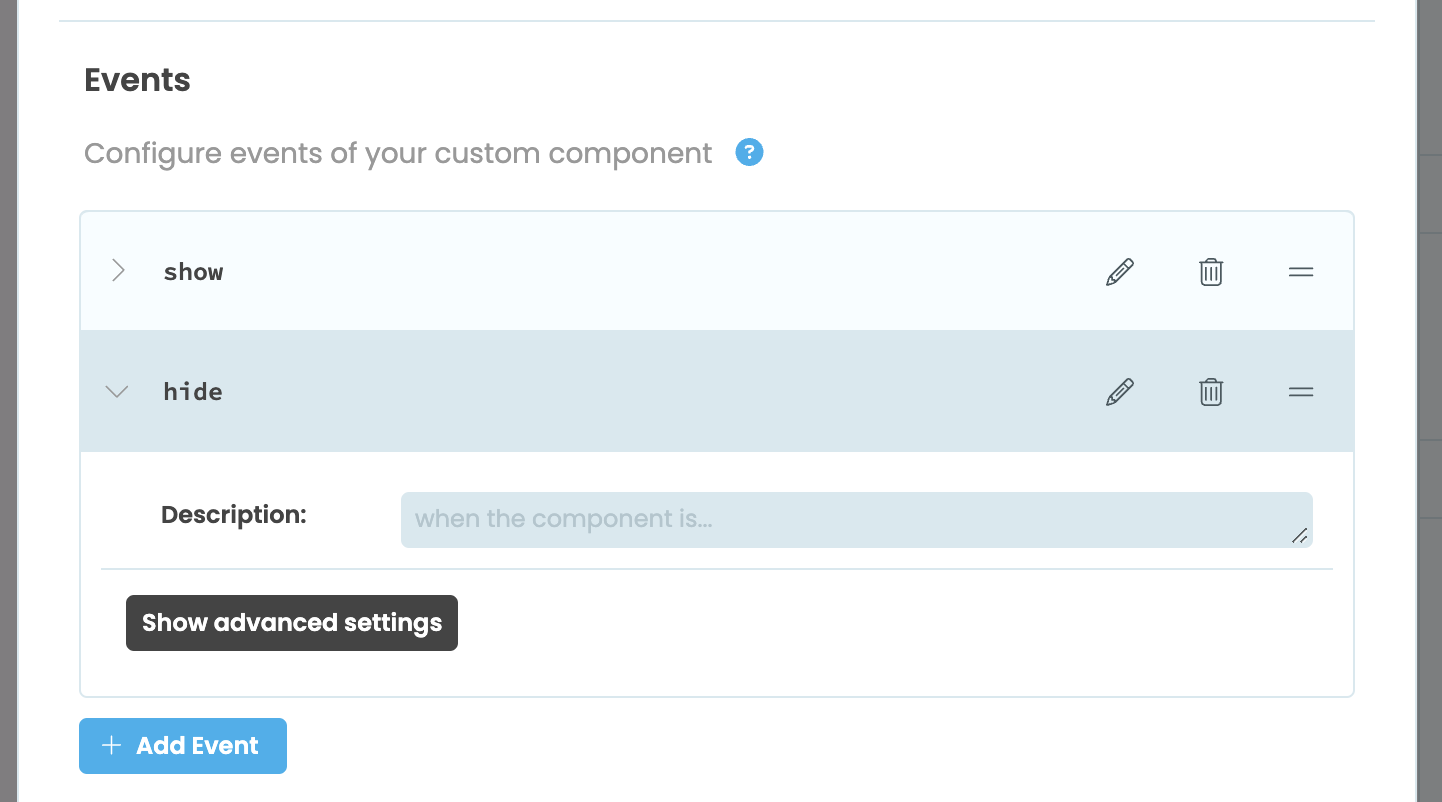Delete the show event via trash icon
This screenshot has height=802, width=1442.
point(1211,272)
